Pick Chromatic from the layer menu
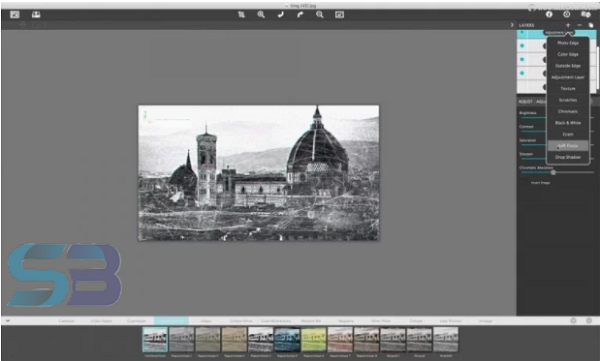The width and height of the screenshot is (600, 361). [x=568, y=111]
